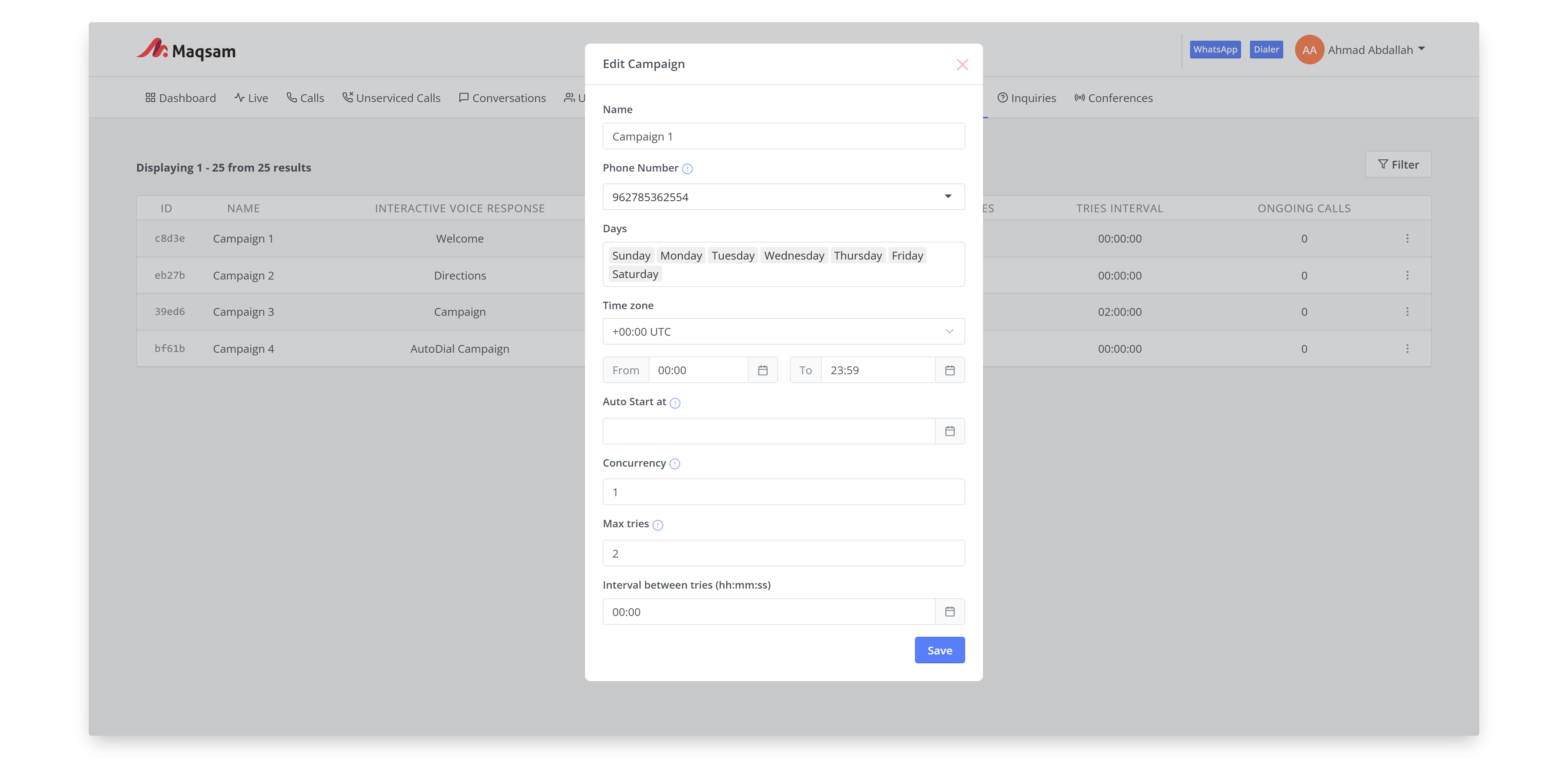Close the Edit Campaign dialog

[x=962, y=65]
